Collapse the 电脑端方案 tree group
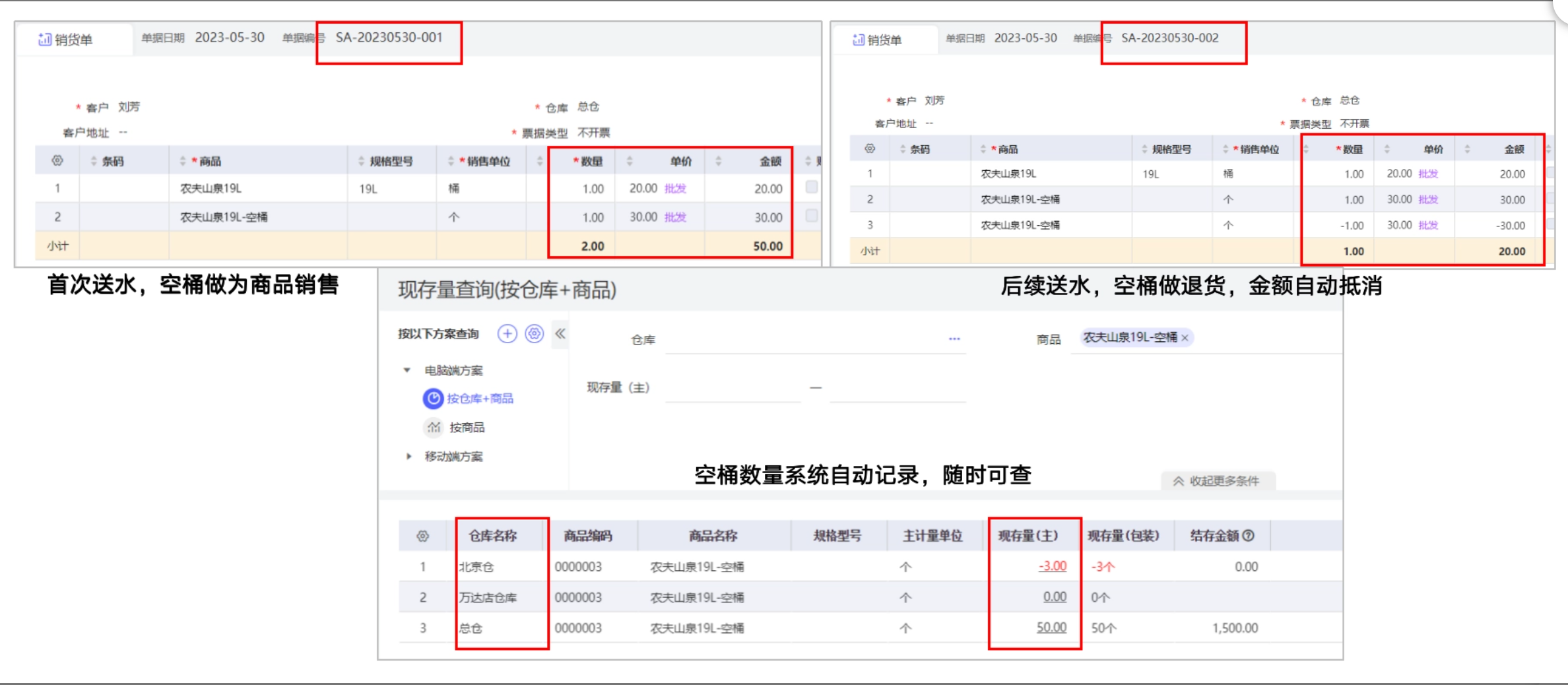 pyautogui.click(x=407, y=370)
